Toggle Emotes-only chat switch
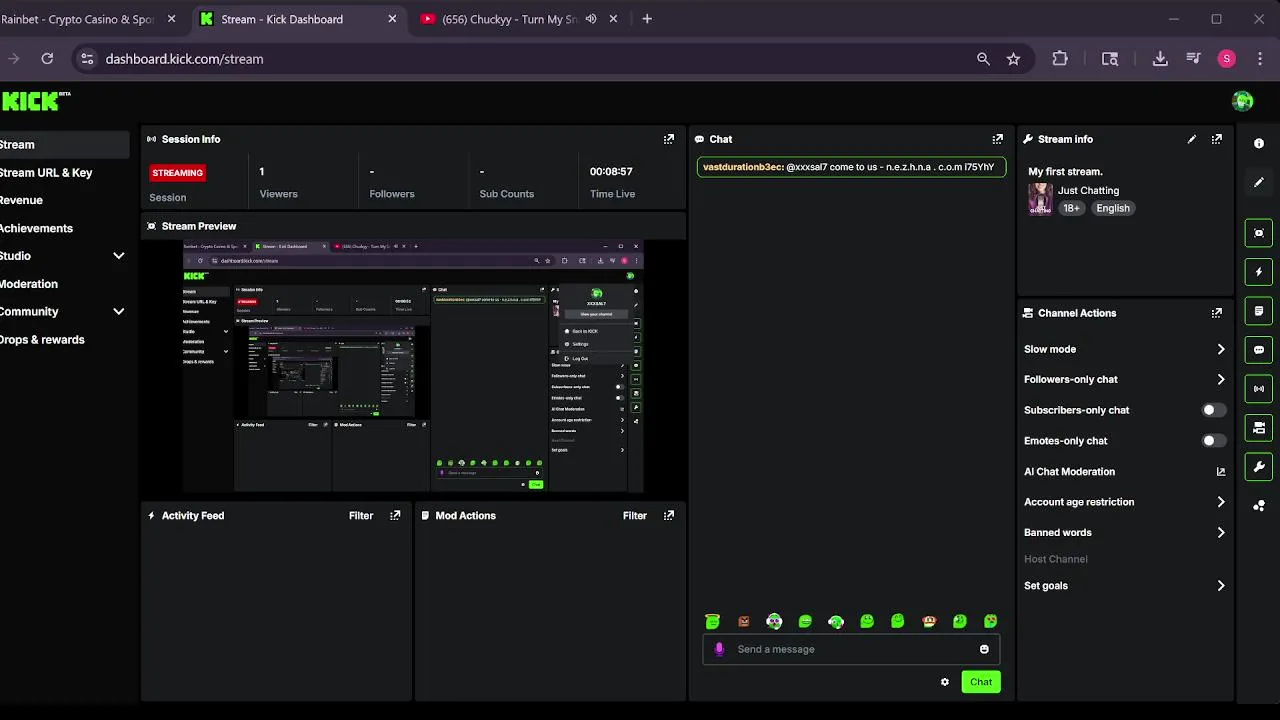This screenshot has width=1280, height=720. pyautogui.click(x=1213, y=441)
